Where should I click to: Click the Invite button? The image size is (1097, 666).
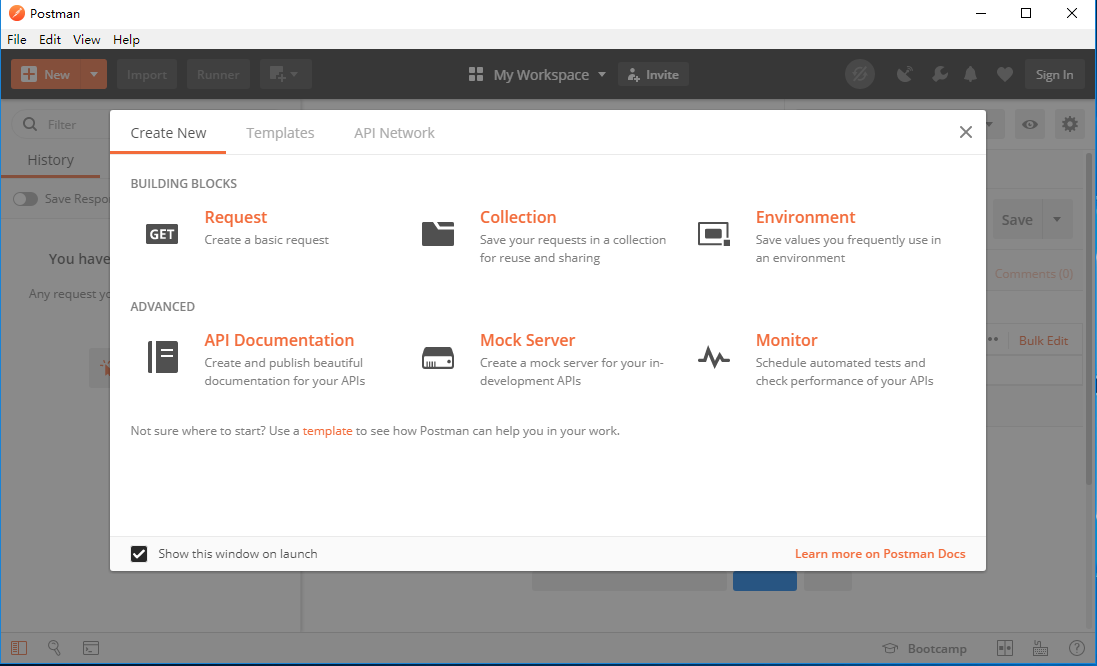click(653, 74)
